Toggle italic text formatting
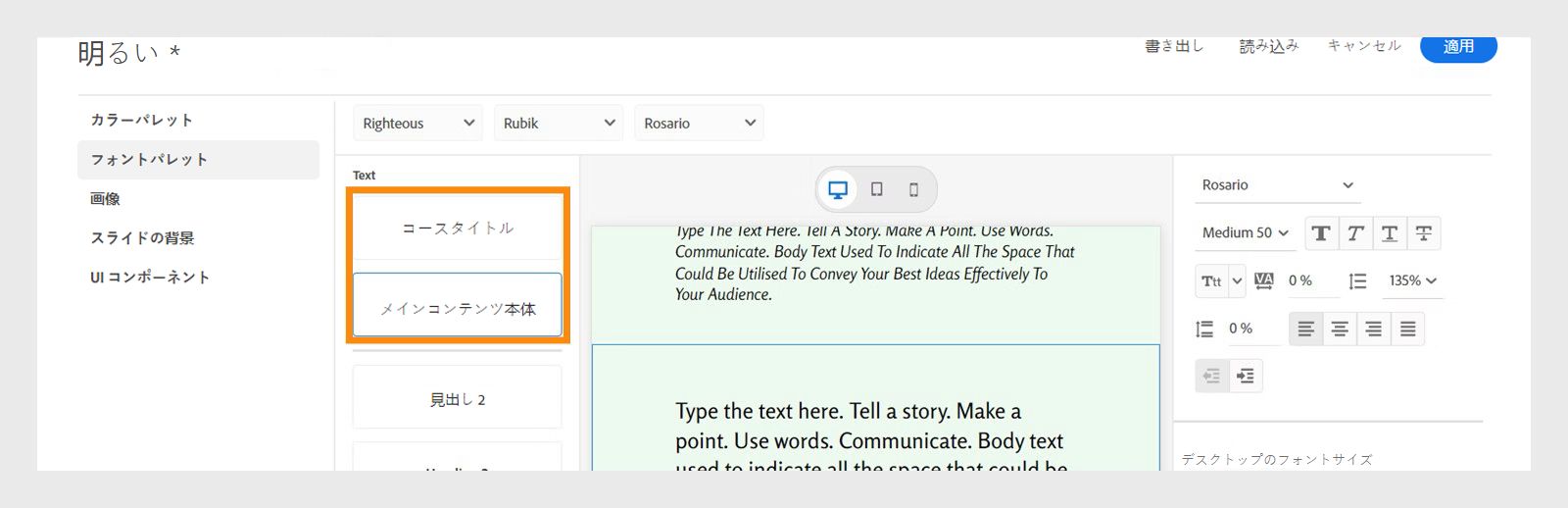 point(1355,233)
